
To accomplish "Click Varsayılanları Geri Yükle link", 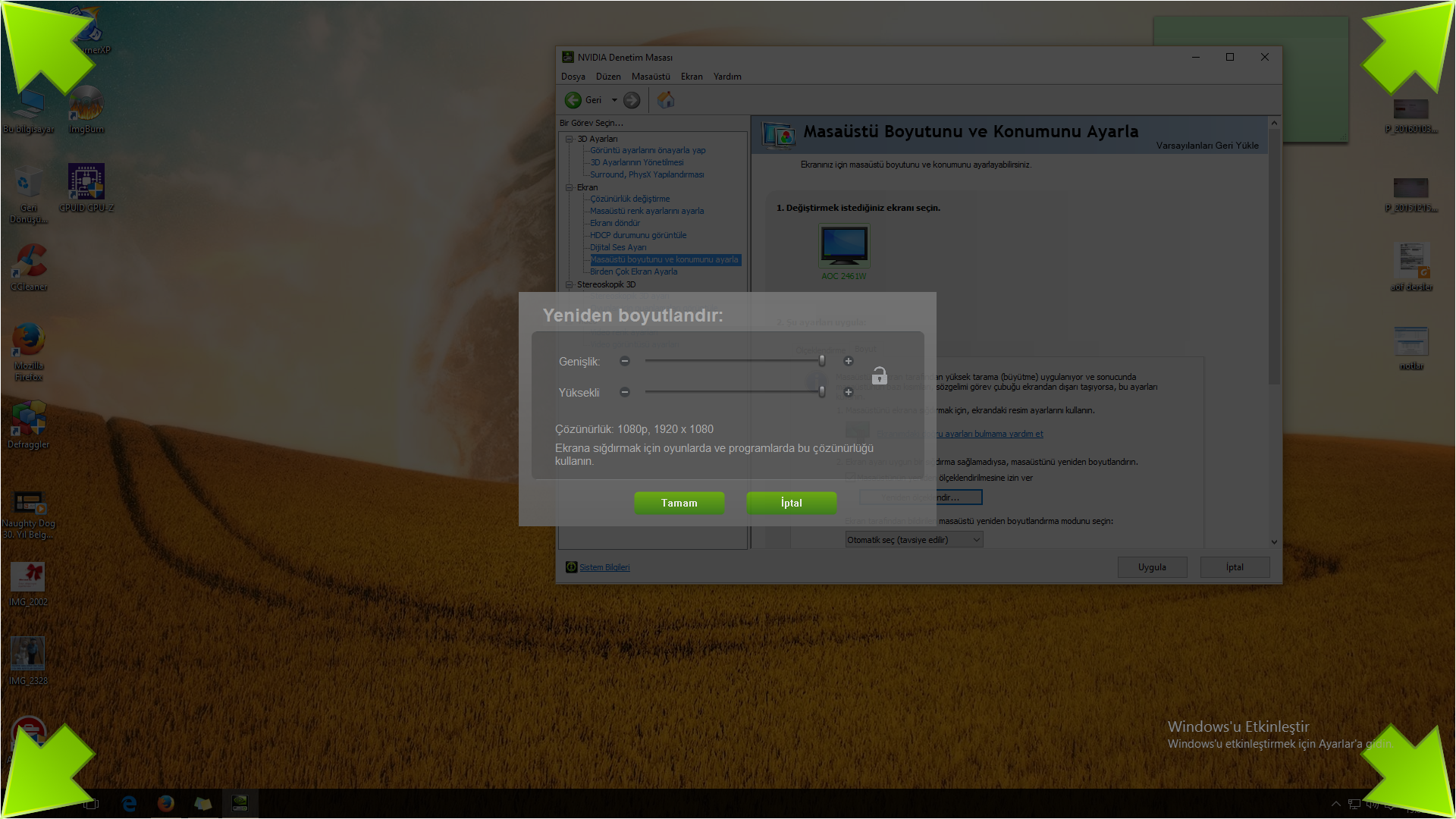I will click(x=1207, y=146).
